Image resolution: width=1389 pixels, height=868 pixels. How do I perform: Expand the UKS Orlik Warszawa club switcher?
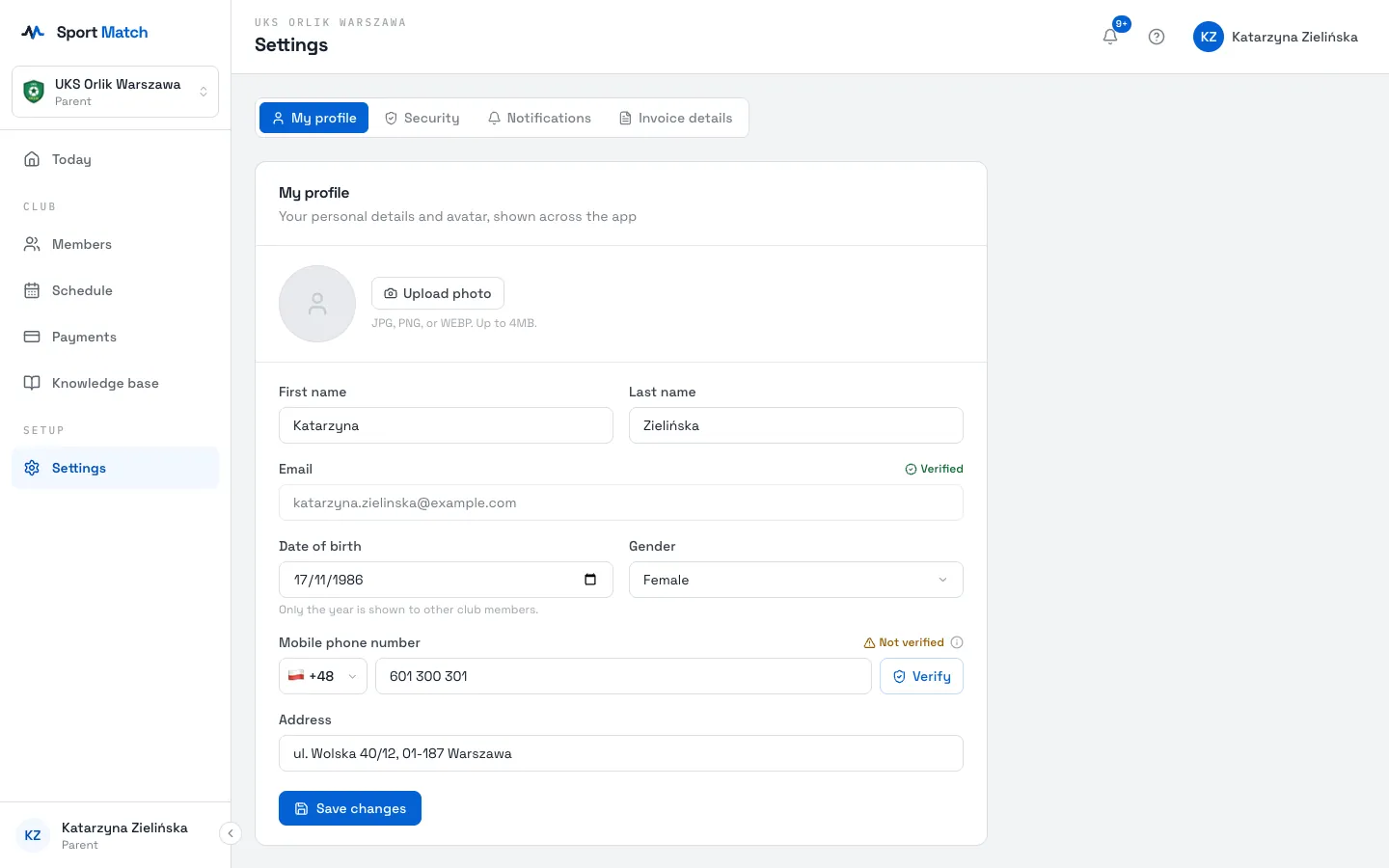pos(115,92)
